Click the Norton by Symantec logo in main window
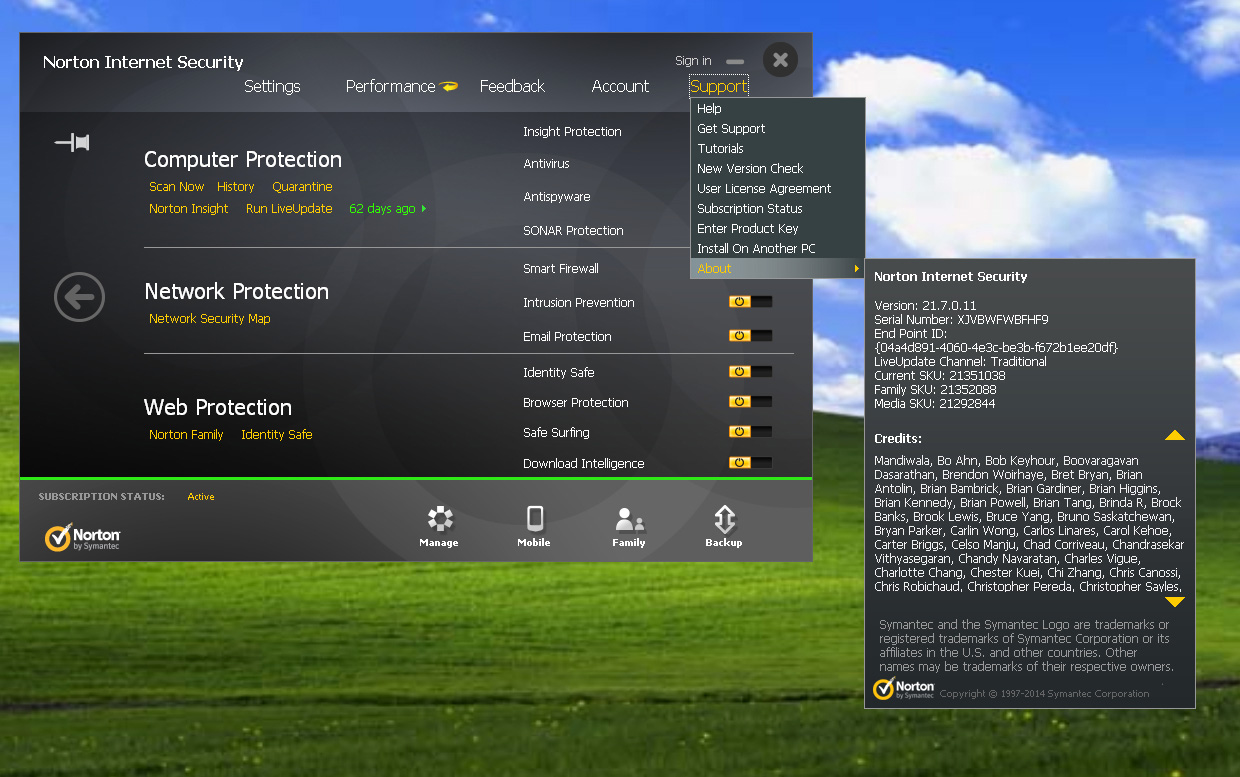The width and height of the screenshot is (1240, 777). (x=83, y=537)
